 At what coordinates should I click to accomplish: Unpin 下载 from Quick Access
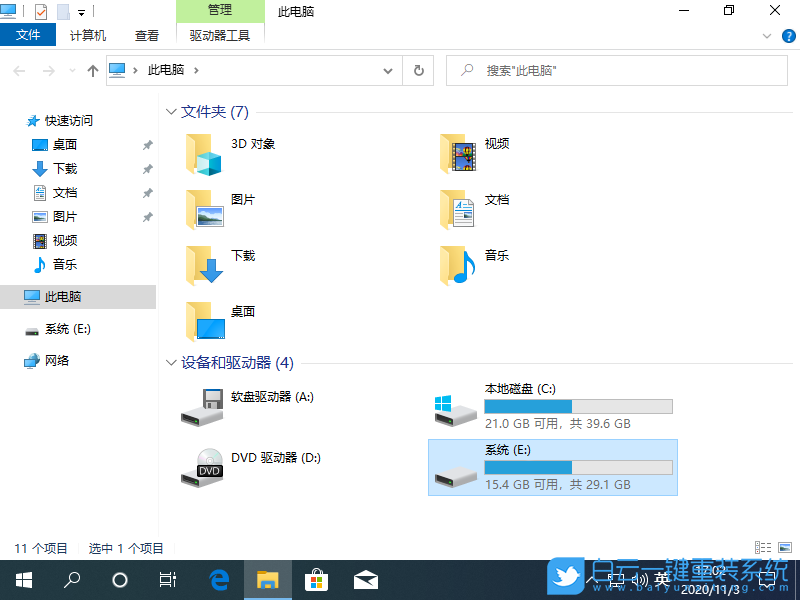click(147, 168)
